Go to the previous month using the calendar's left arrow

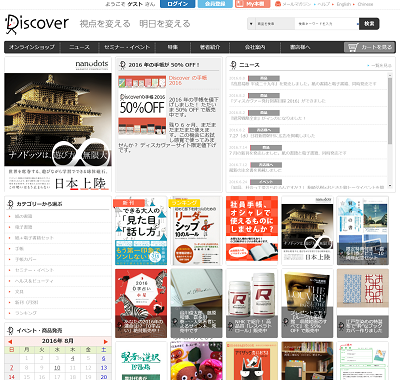10,342
